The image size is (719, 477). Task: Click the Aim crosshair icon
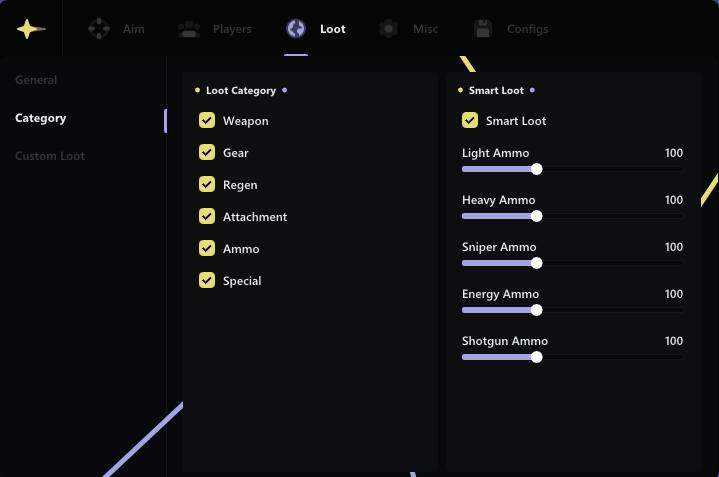click(x=99, y=28)
